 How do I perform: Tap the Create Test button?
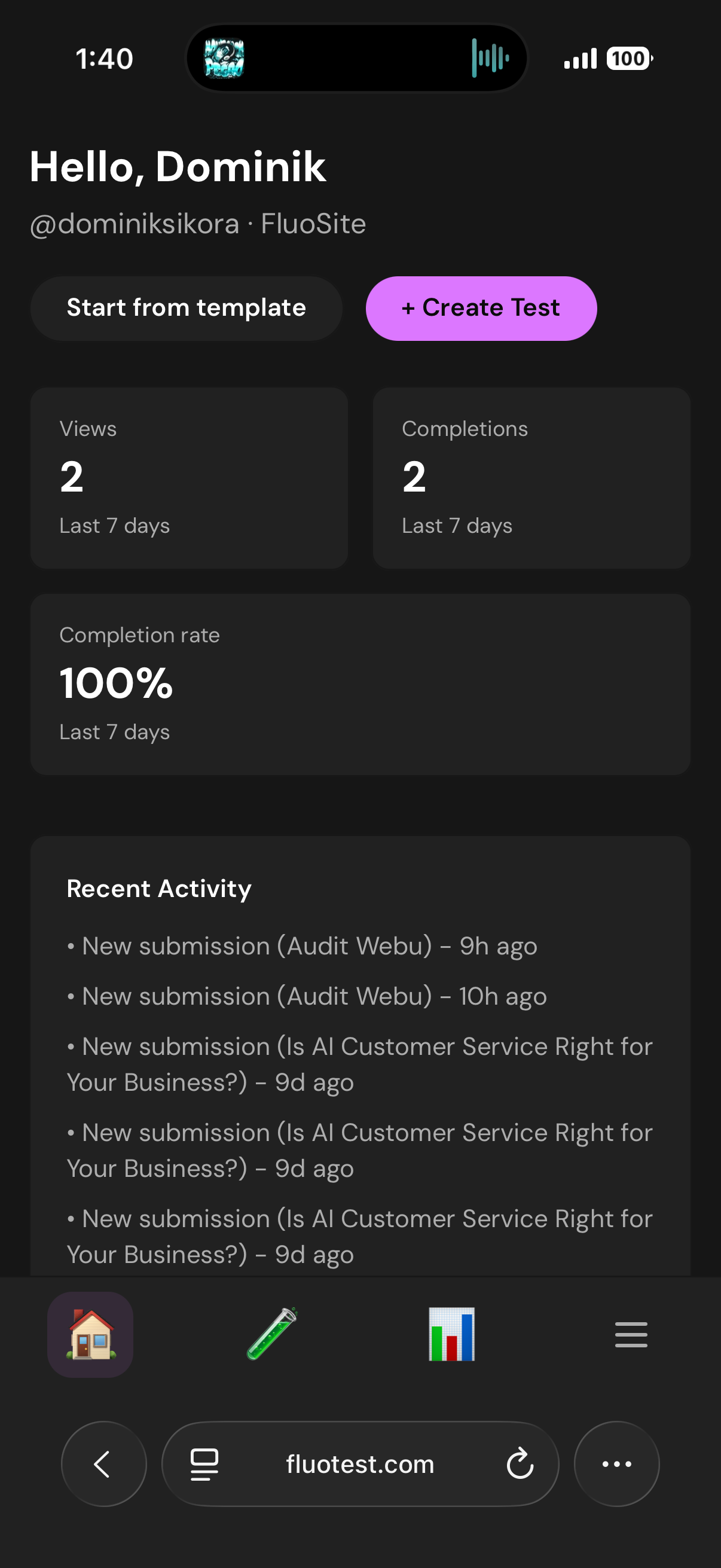481,308
